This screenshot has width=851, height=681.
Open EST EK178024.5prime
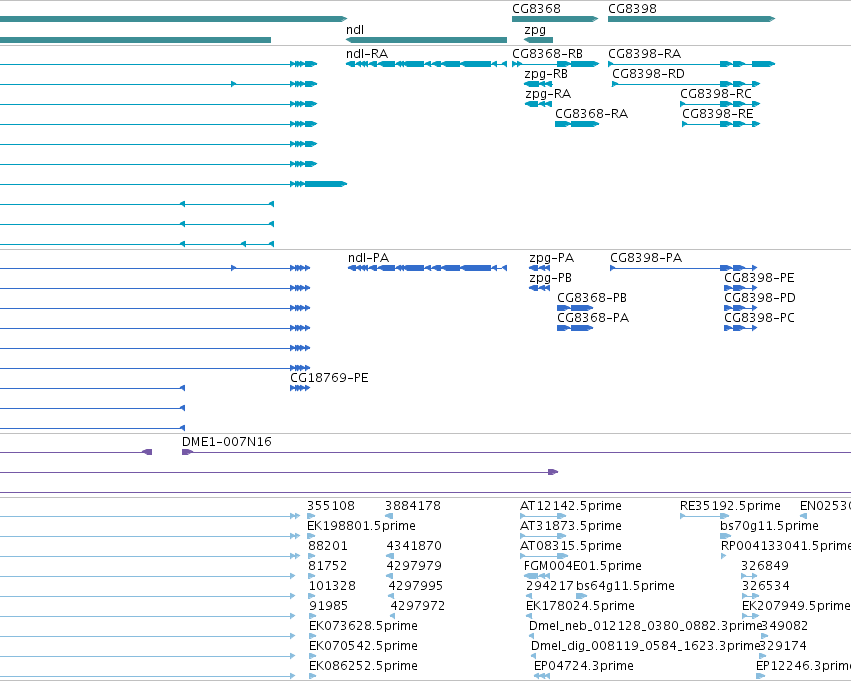pos(580,606)
